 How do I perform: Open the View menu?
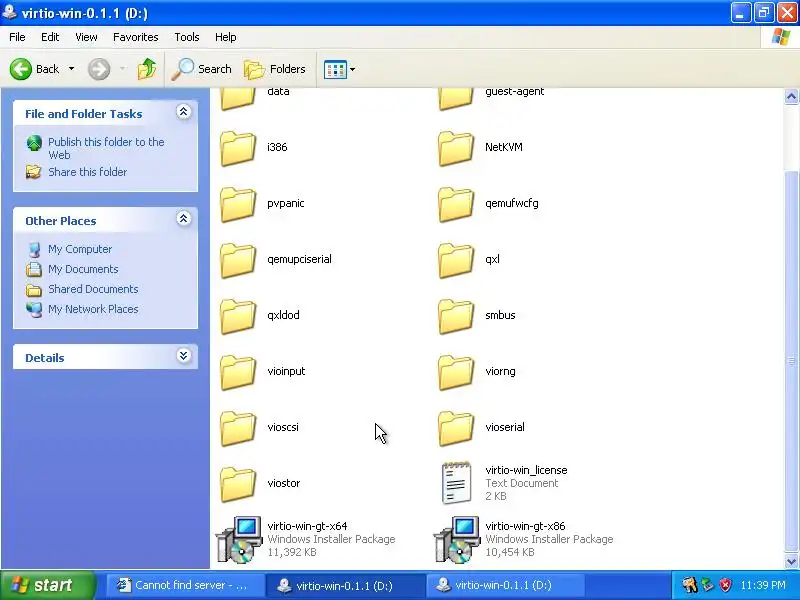click(x=86, y=37)
